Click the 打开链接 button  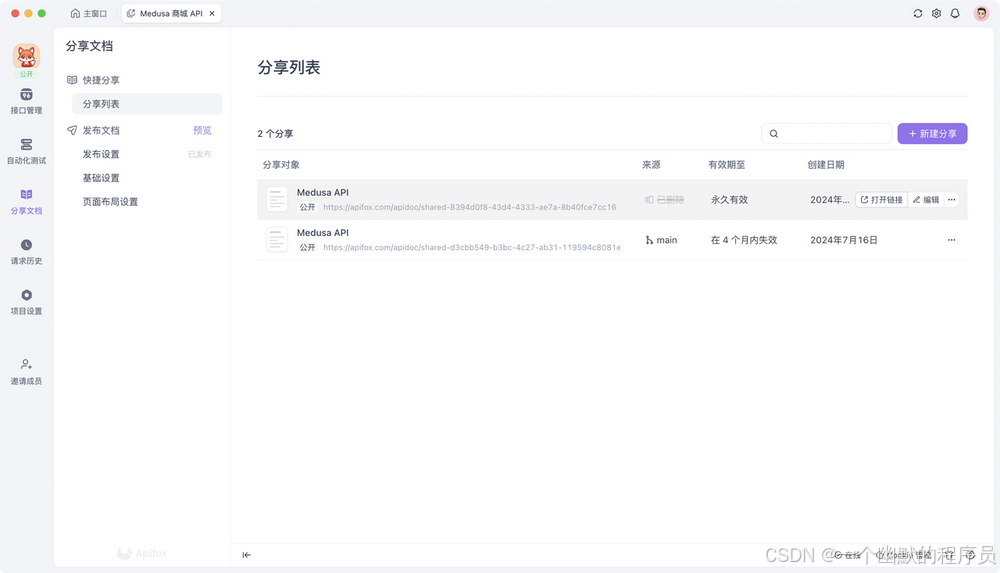pos(881,200)
